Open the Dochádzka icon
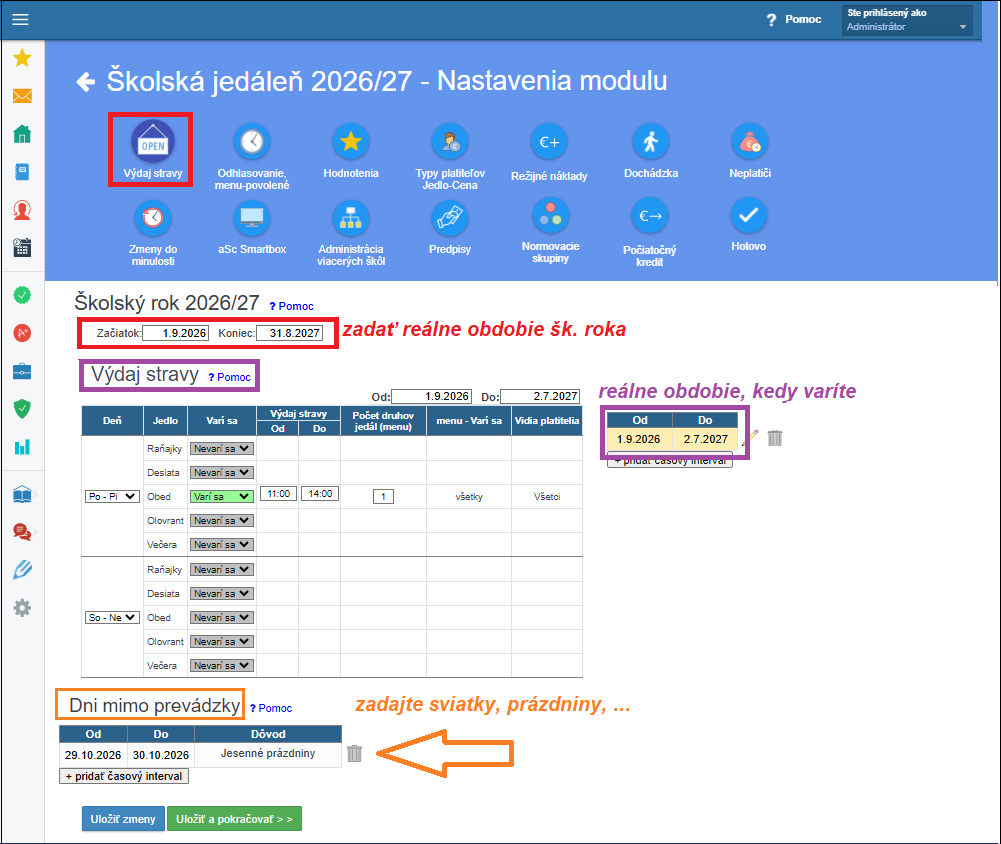This screenshot has width=1001, height=844. pyautogui.click(x=651, y=141)
